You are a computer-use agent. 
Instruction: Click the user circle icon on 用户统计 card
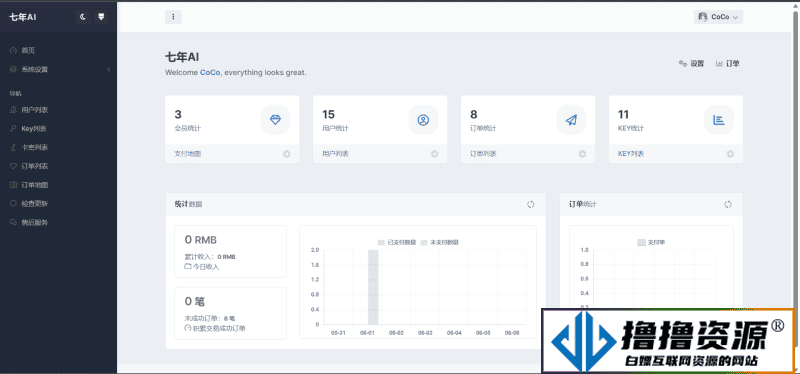423,120
